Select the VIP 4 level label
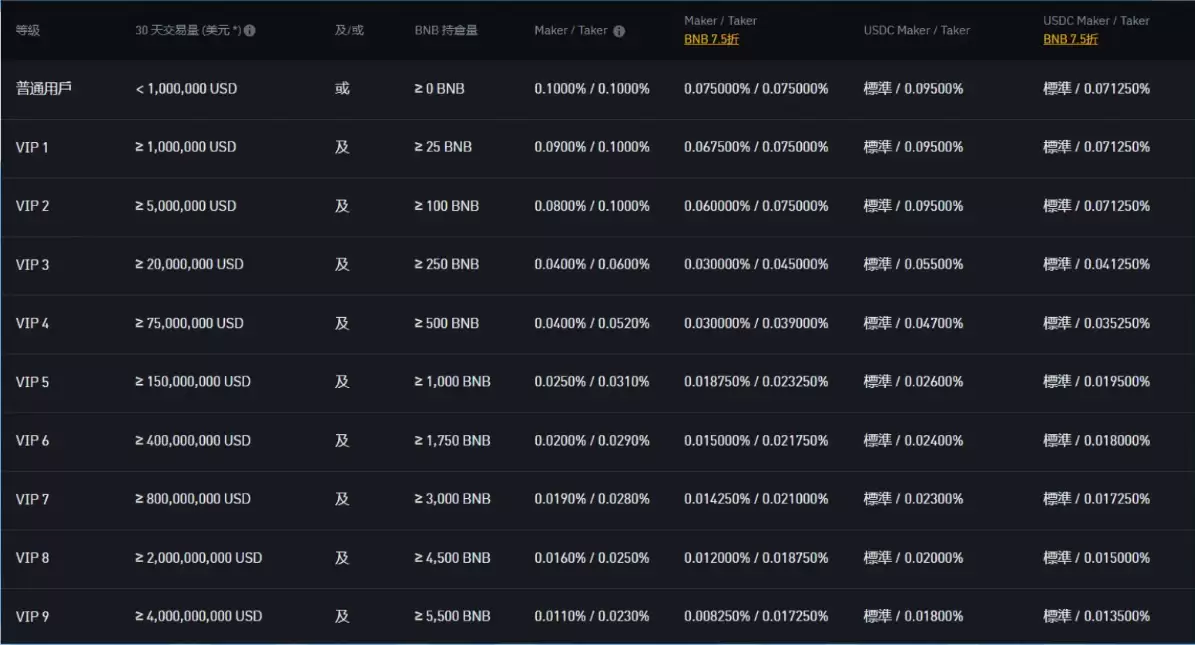1195x645 pixels. tap(32, 323)
